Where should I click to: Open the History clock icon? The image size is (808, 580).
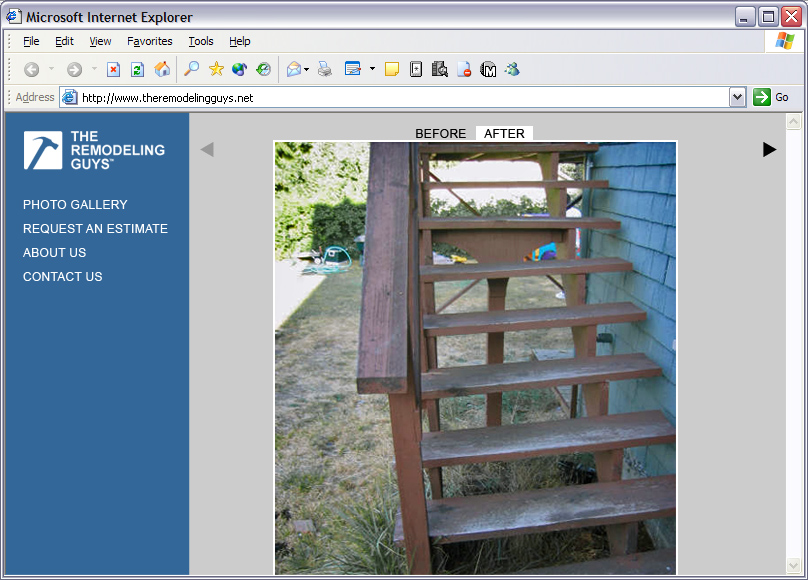pos(263,69)
